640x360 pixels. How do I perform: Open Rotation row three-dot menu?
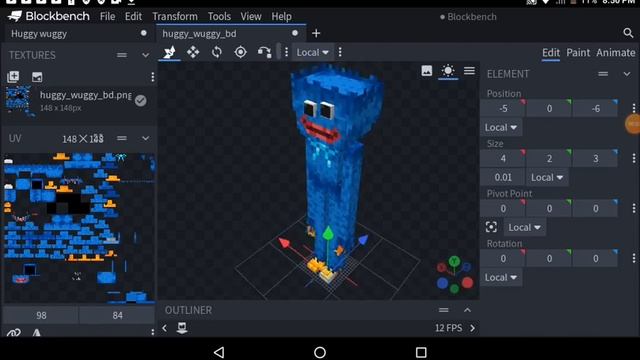pos(633,258)
